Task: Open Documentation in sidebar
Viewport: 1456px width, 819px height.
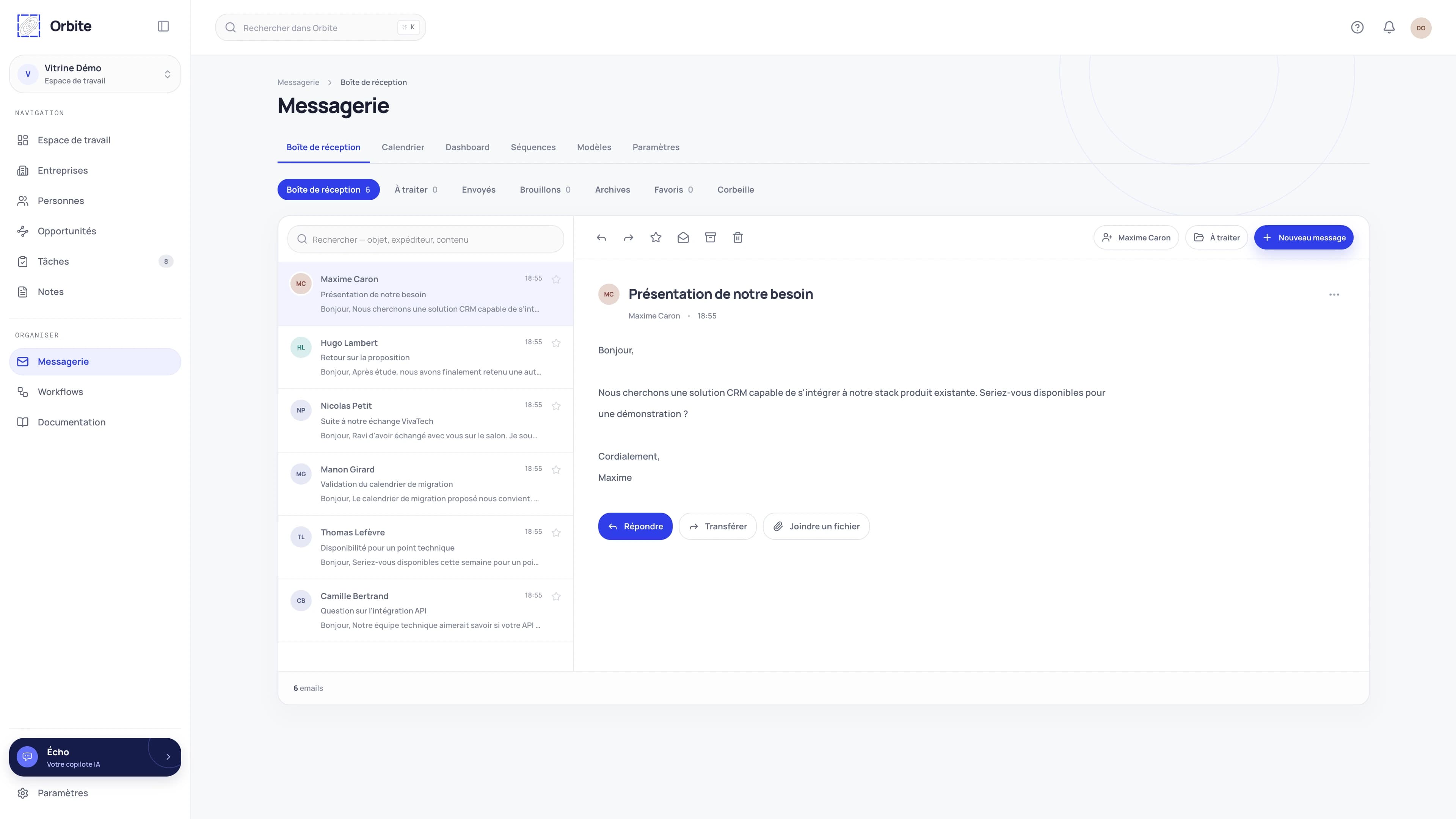Action: pyautogui.click(x=95, y=422)
